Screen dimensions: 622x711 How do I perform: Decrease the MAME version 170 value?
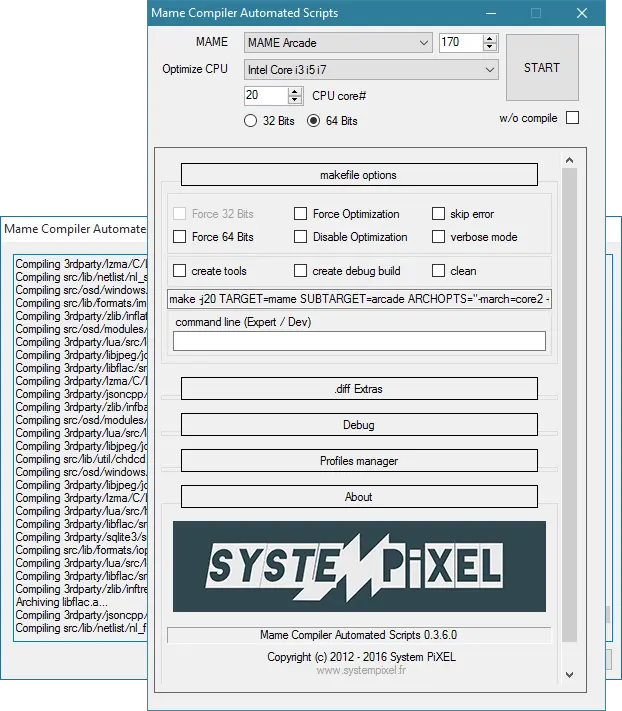point(489,47)
